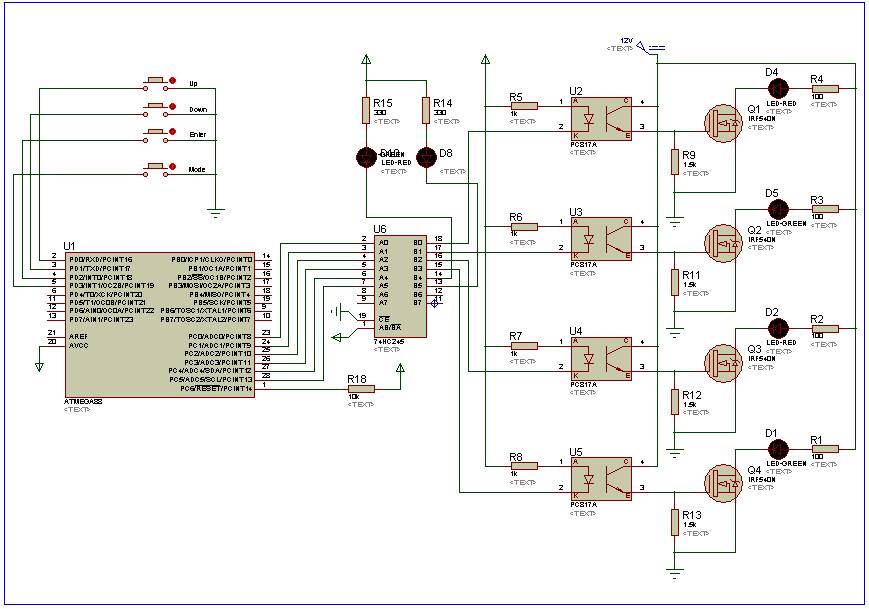The width and height of the screenshot is (869, 609).
Task: Select LED D2 symbol
Action: pos(778,328)
